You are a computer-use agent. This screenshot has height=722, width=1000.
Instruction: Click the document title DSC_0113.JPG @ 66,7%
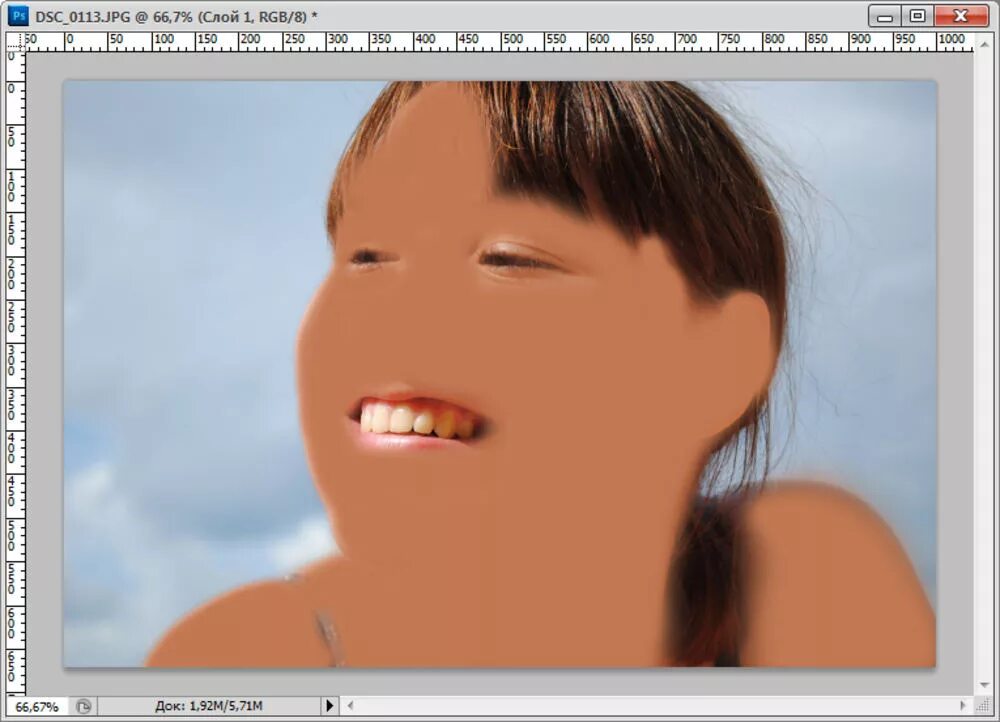pos(114,17)
